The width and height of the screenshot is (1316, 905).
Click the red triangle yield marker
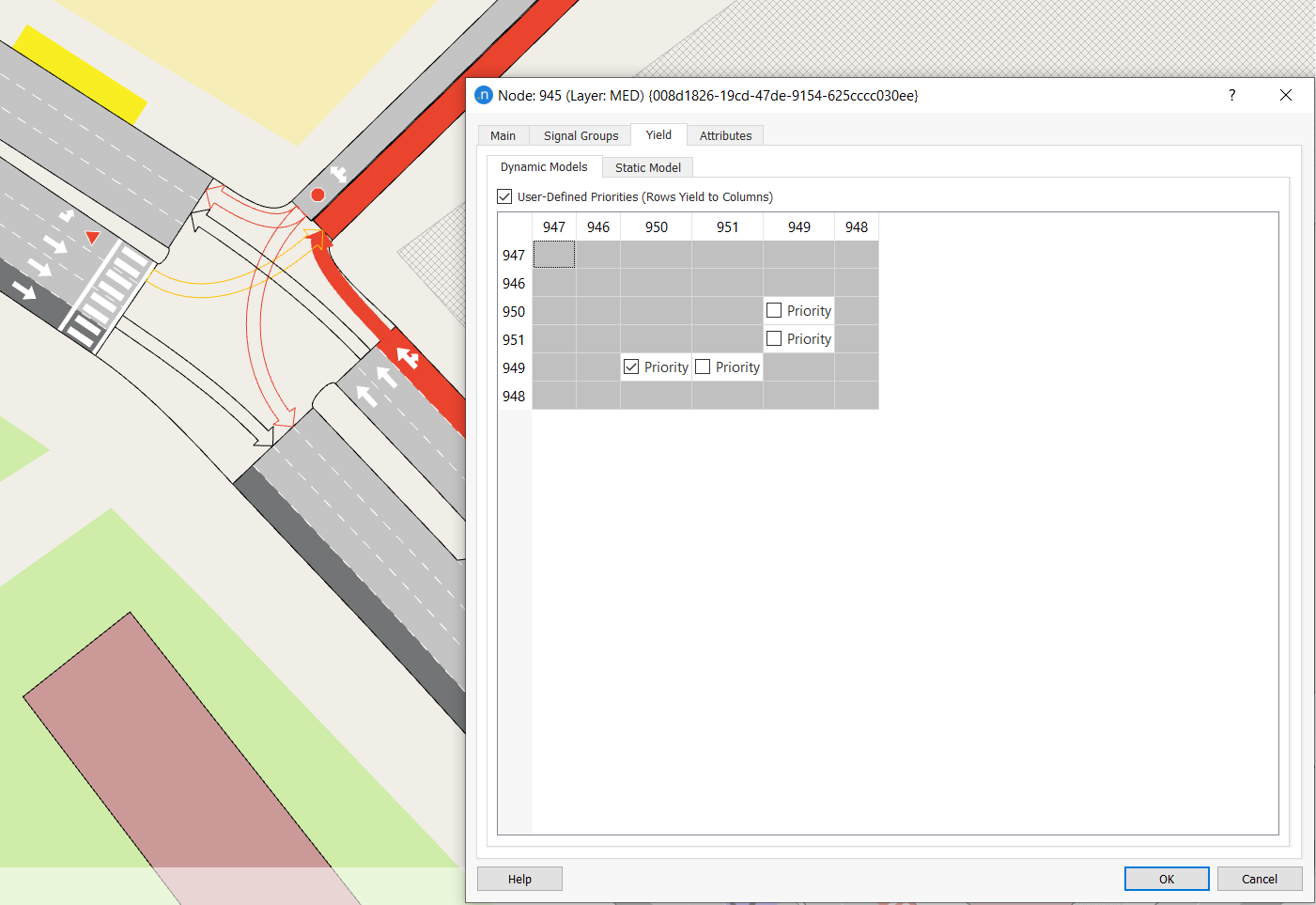tap(92, 237)
